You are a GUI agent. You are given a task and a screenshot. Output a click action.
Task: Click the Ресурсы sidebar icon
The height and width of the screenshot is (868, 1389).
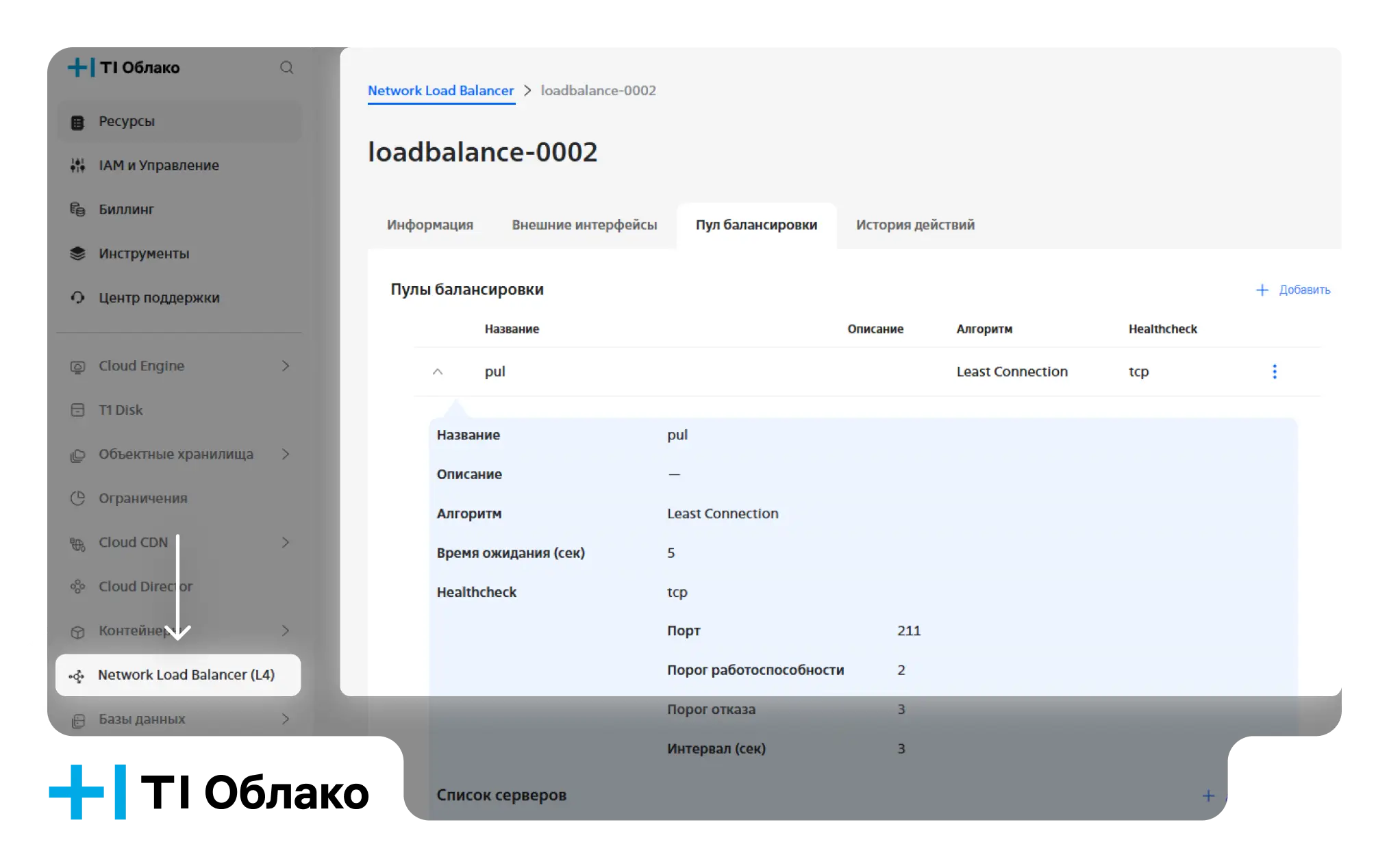77,122
